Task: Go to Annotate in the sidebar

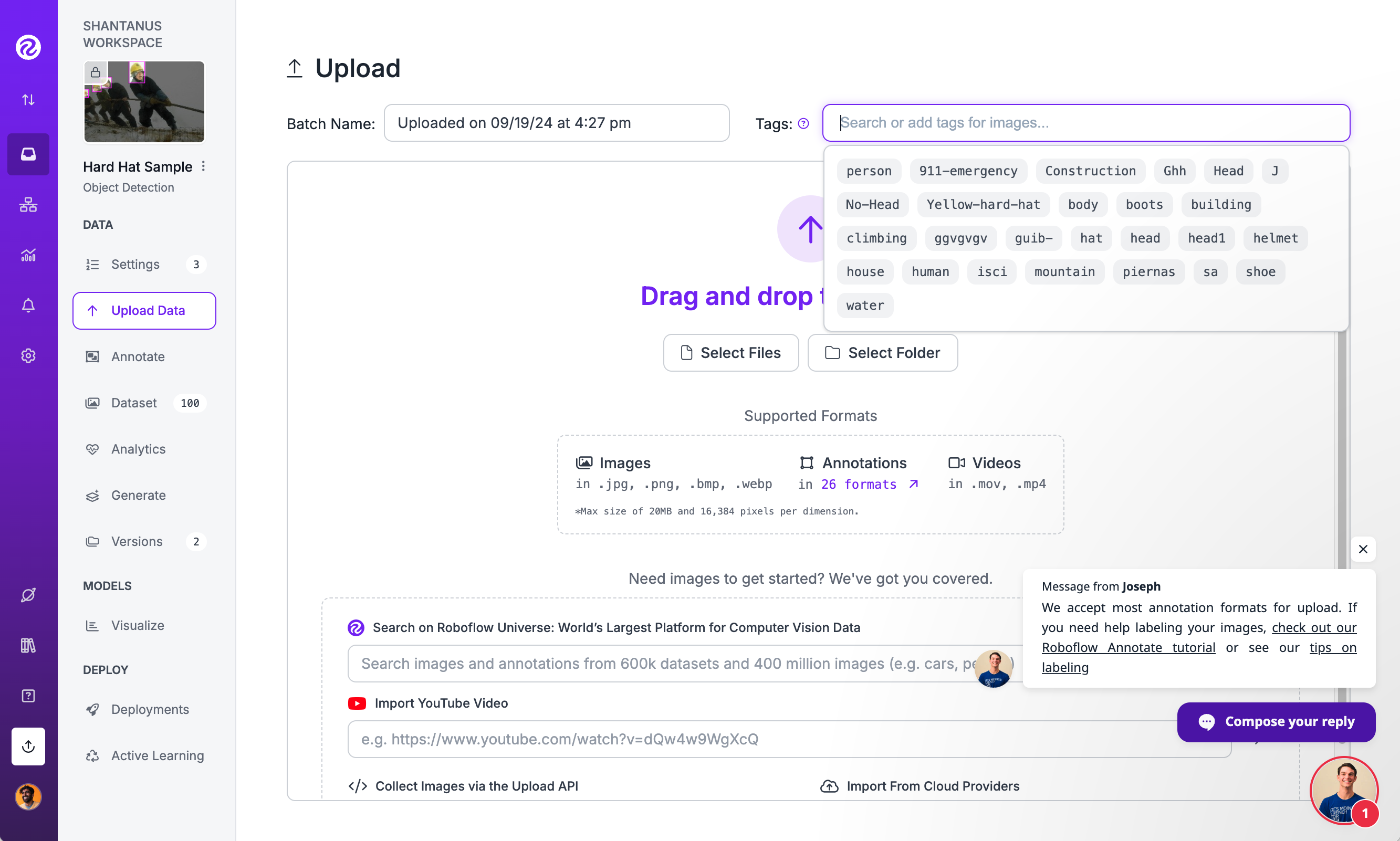Action: click(x=138, y=356)
